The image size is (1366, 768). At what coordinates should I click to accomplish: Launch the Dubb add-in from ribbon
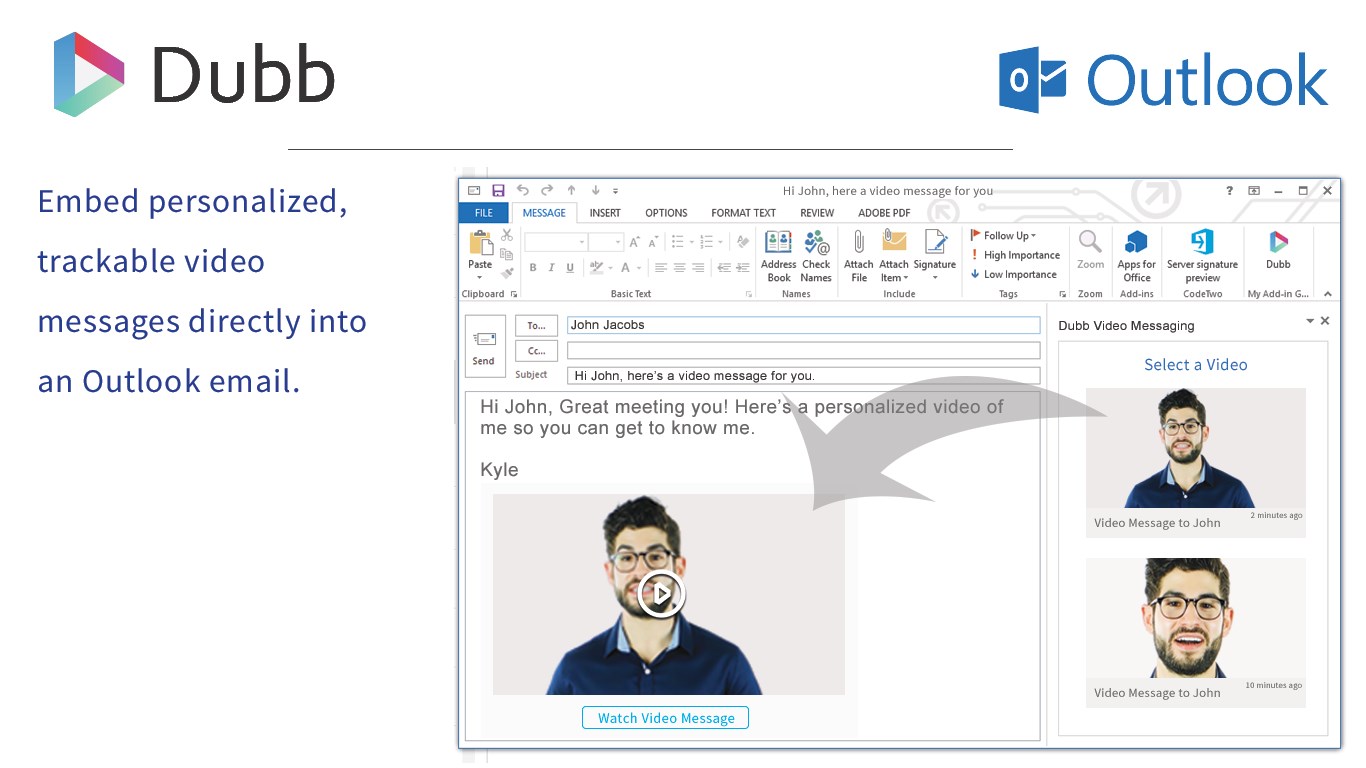click(1278, 250)
